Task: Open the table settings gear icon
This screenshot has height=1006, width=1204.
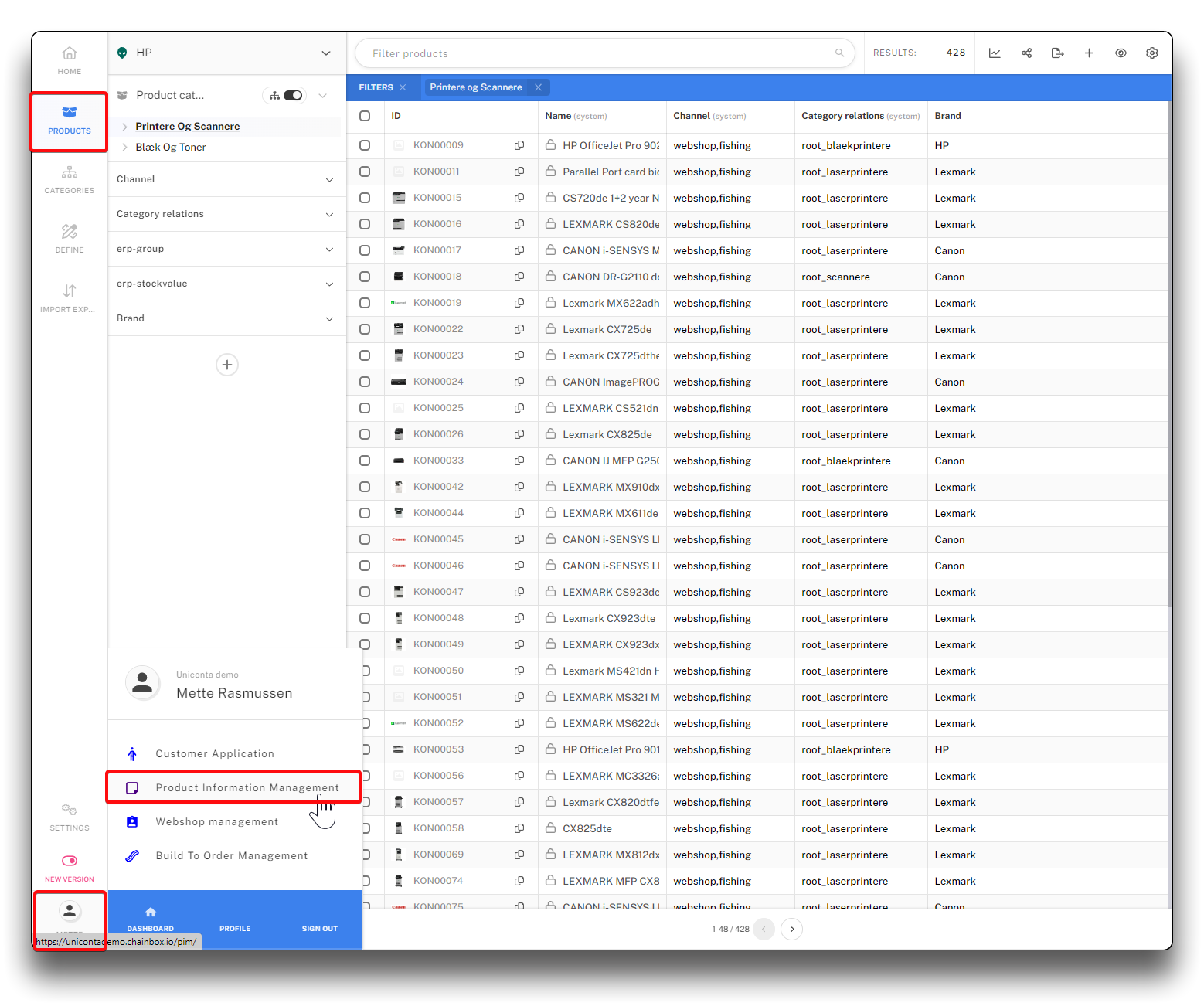Action: (x=1152, y=53)
